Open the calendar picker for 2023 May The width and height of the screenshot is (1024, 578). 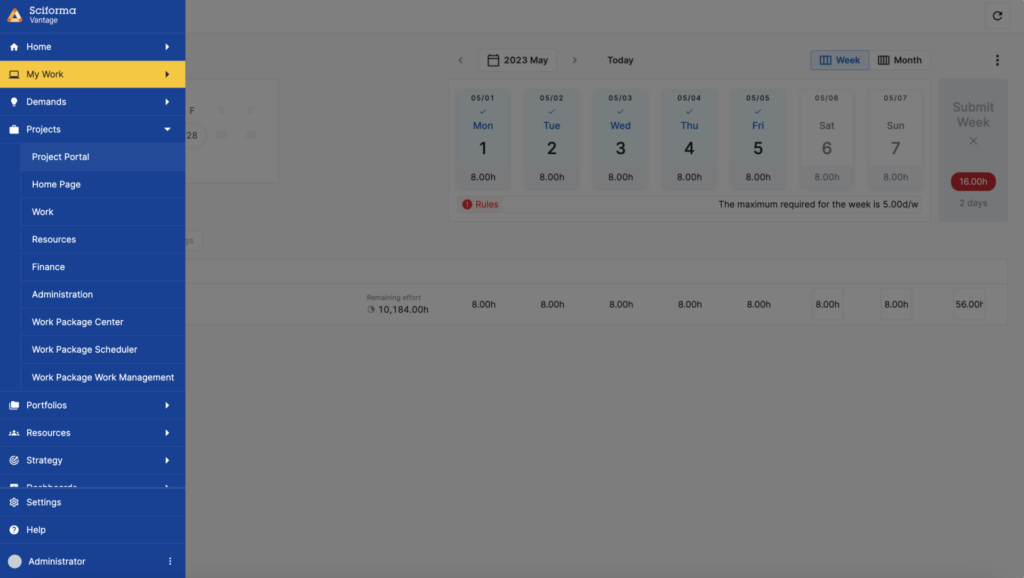click(517, 60)
